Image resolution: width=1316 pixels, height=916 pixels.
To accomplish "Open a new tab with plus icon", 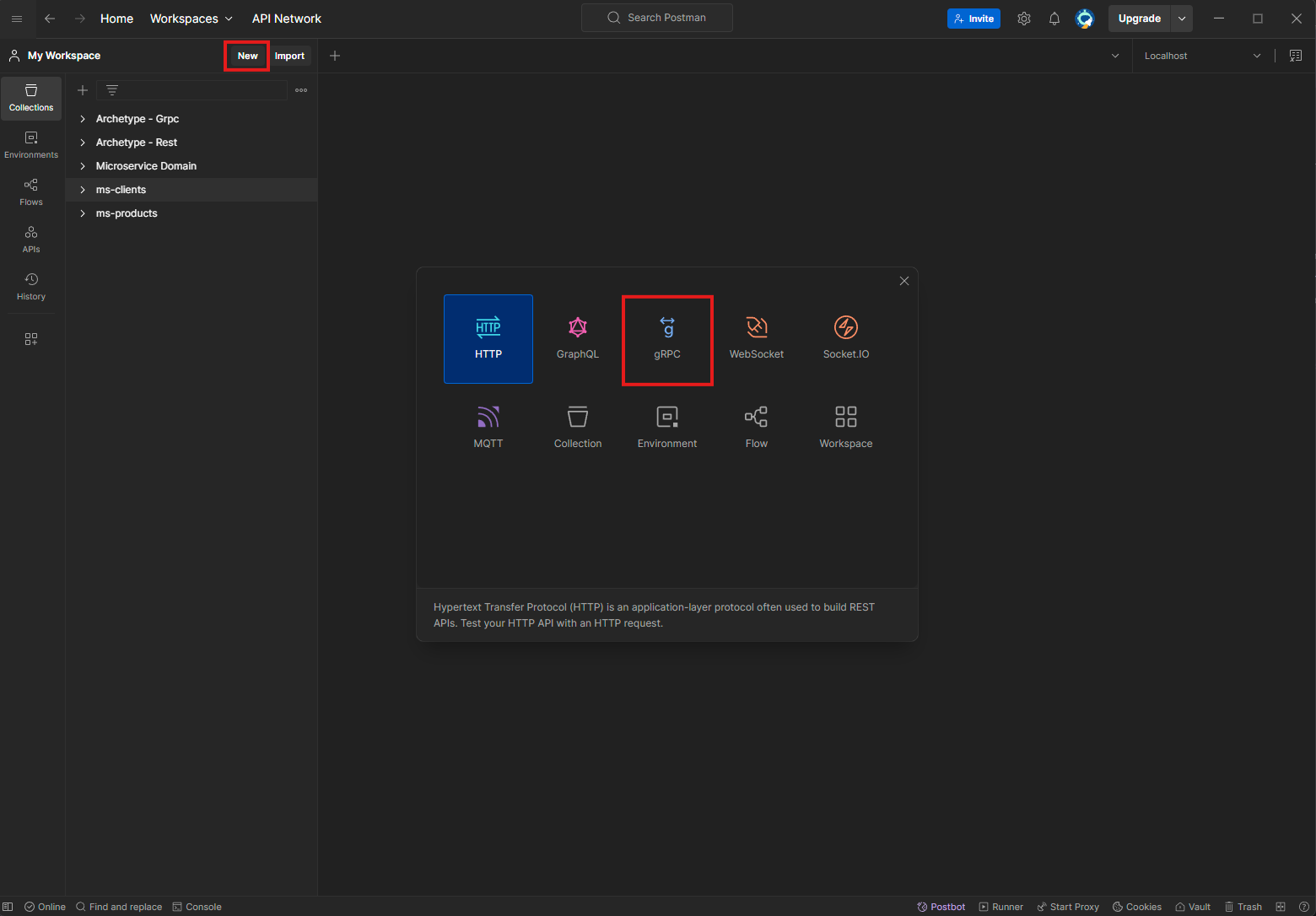I will pyautogui.click(x=335, y=56).
